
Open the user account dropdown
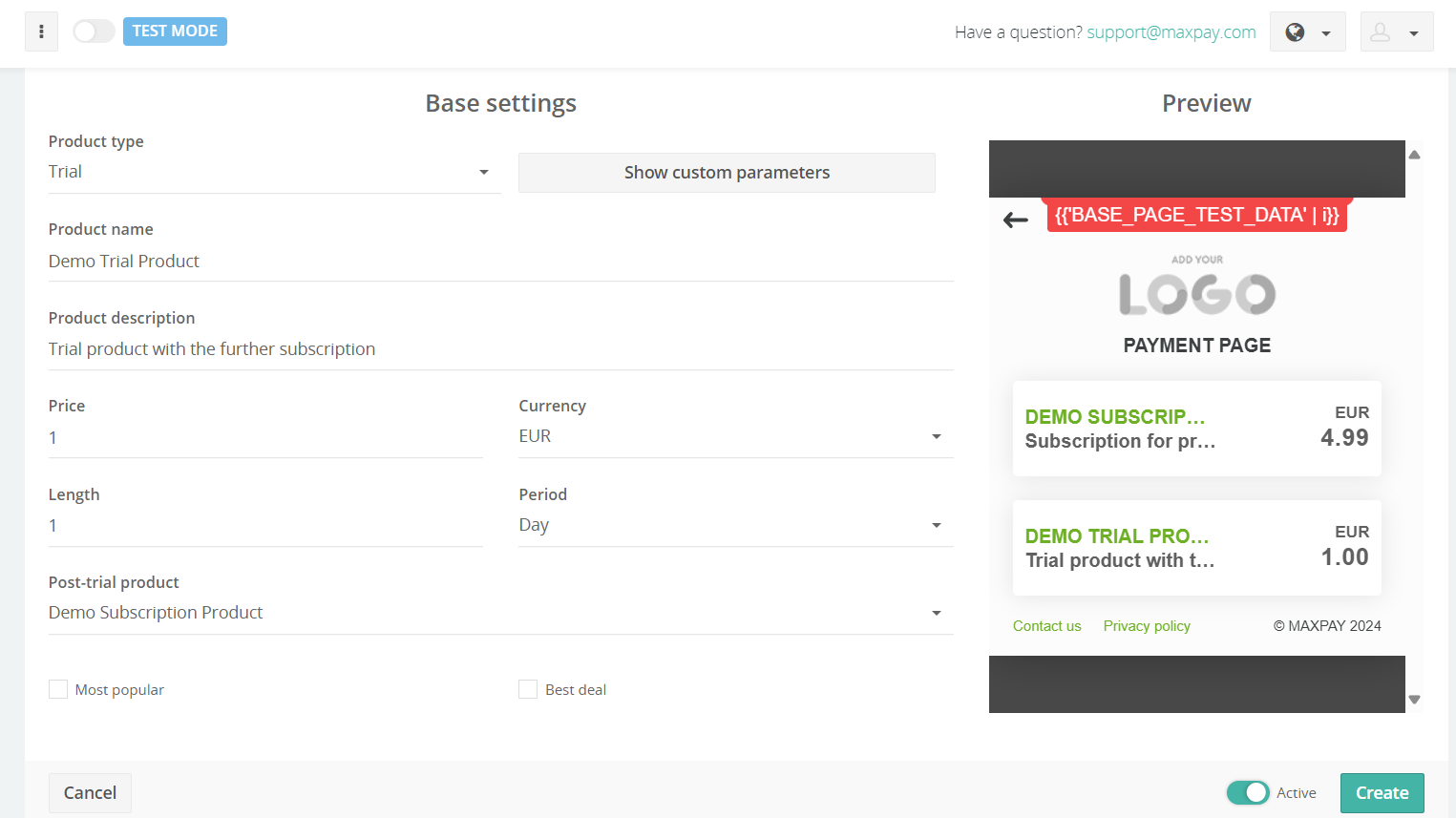(1397, 32)
